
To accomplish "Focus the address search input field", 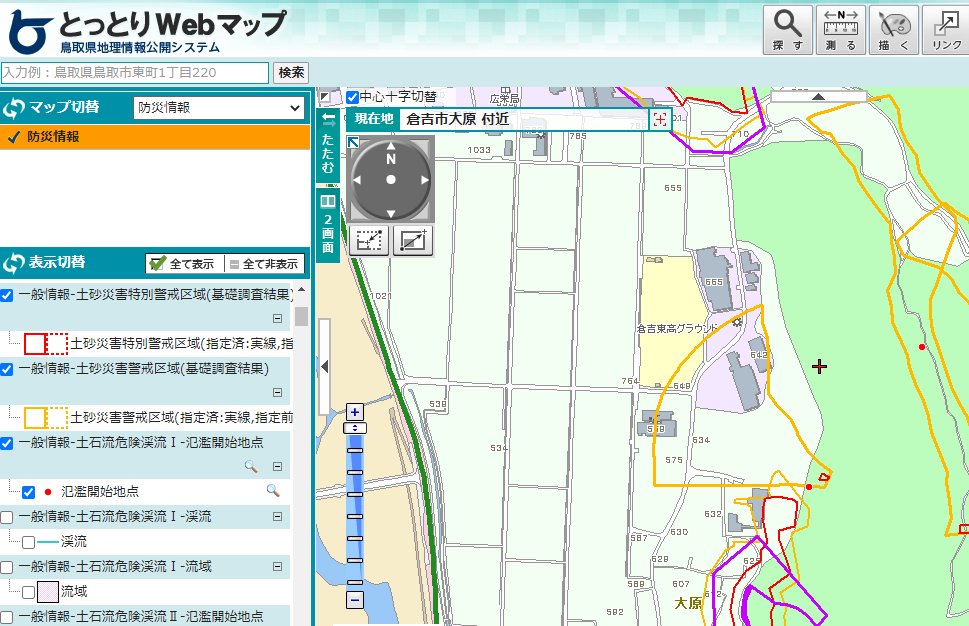I will (x=135, y=72).
